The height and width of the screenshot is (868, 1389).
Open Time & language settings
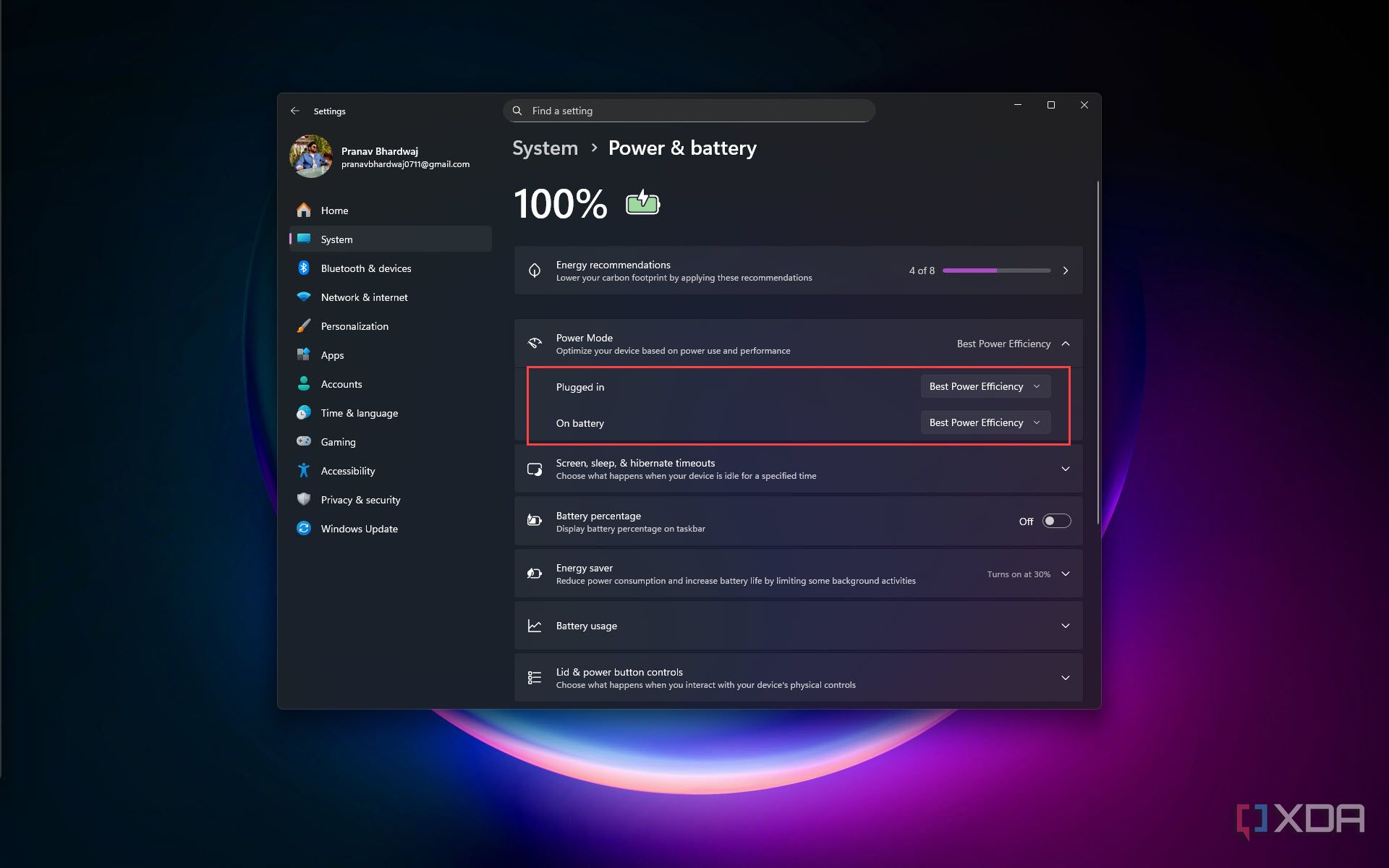pyautogui.click(x=359, y=413)
